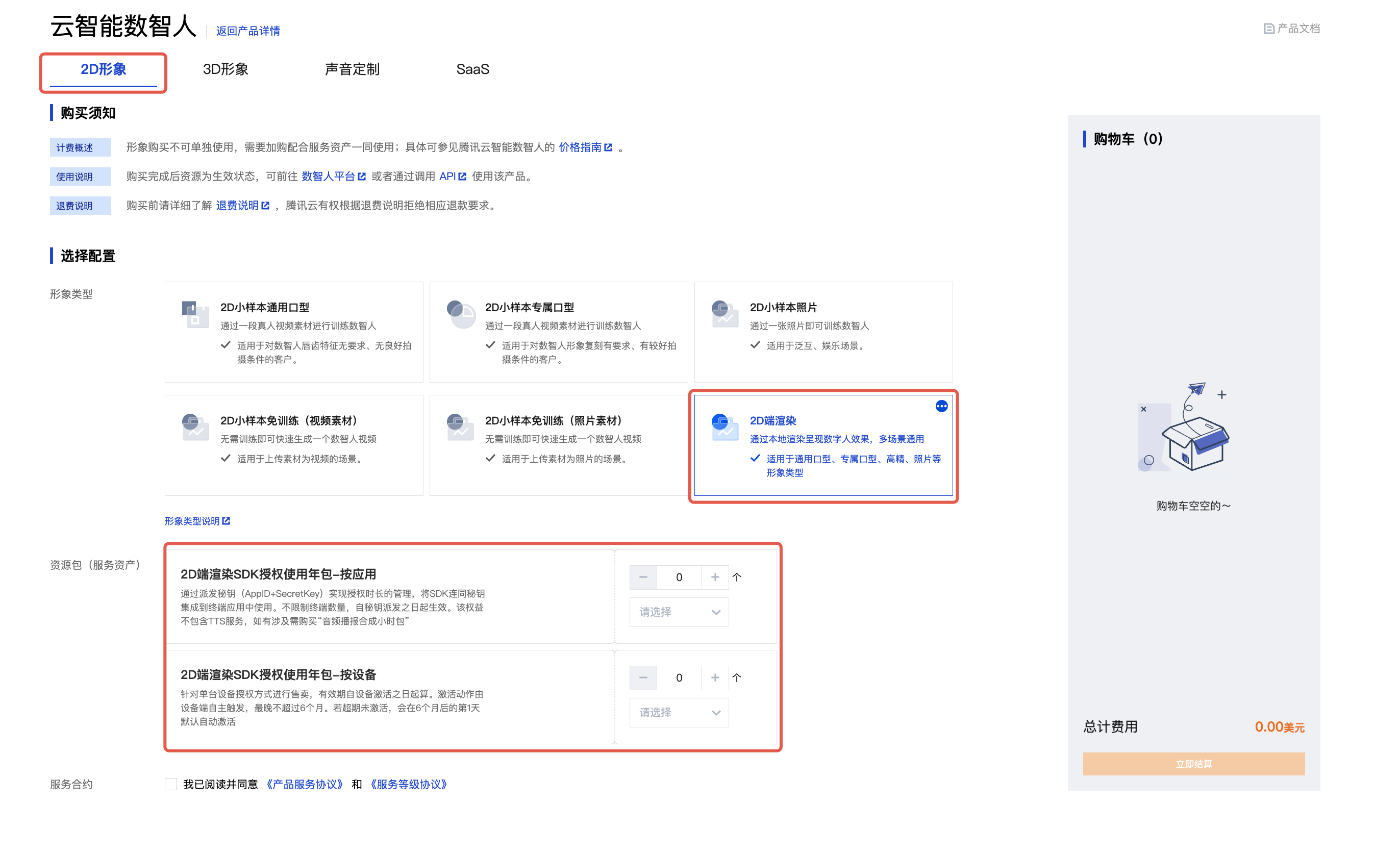Open 请选择 dropdown for 按应用 package

coord(679,612)
